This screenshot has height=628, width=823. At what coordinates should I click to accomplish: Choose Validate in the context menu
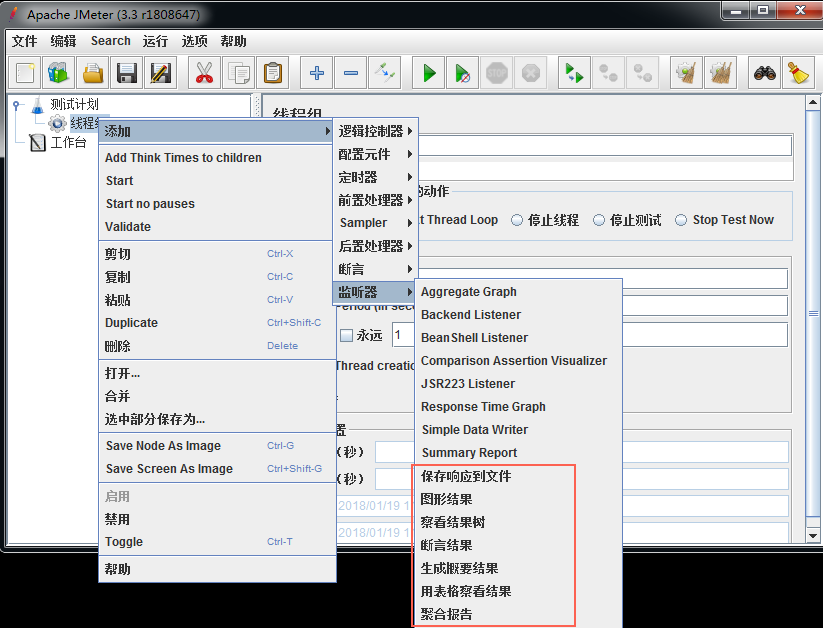point(217,227)
